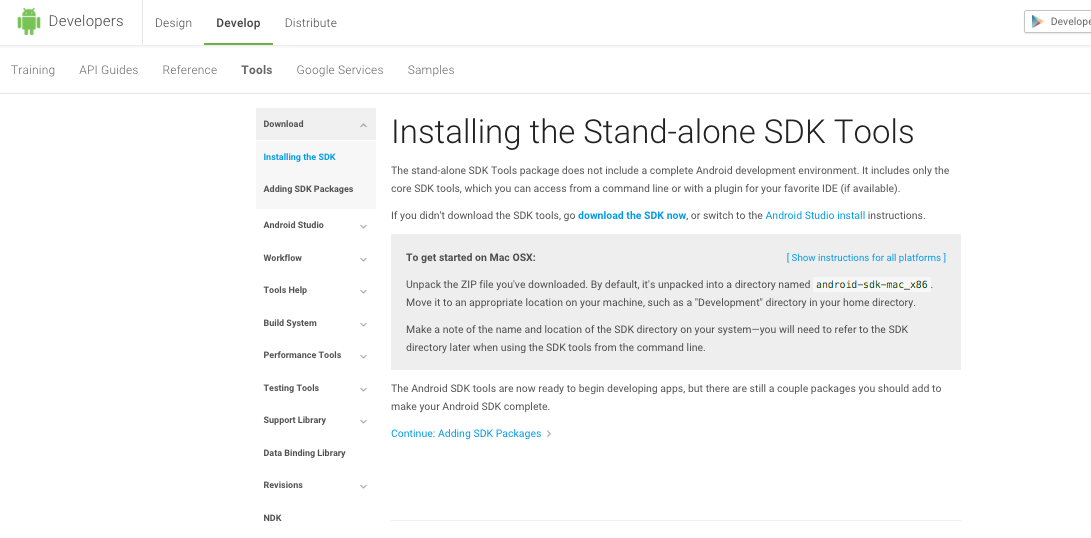Viewport: 1091px width, 538px height.
Task: Open the Developer Console button
Action: [x=1058, y=22]
